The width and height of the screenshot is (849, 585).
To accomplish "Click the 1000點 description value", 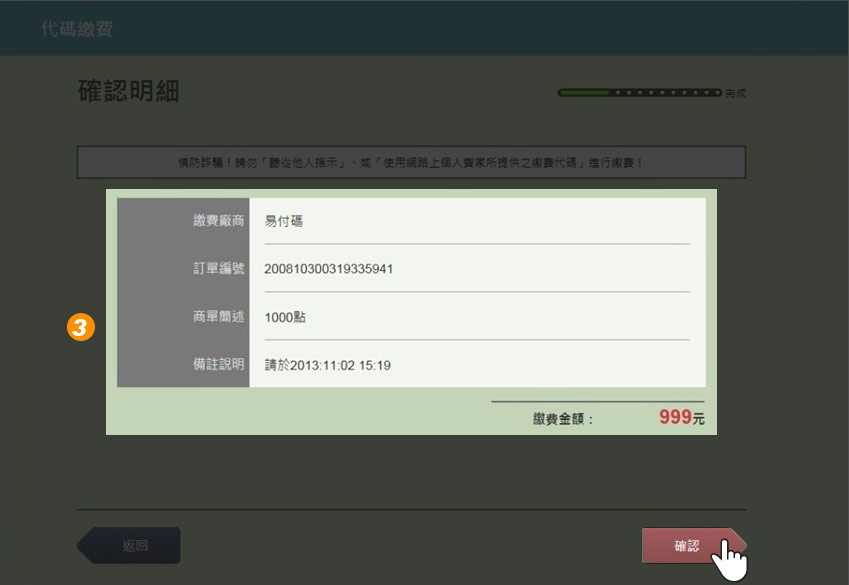I will (285, 317).
